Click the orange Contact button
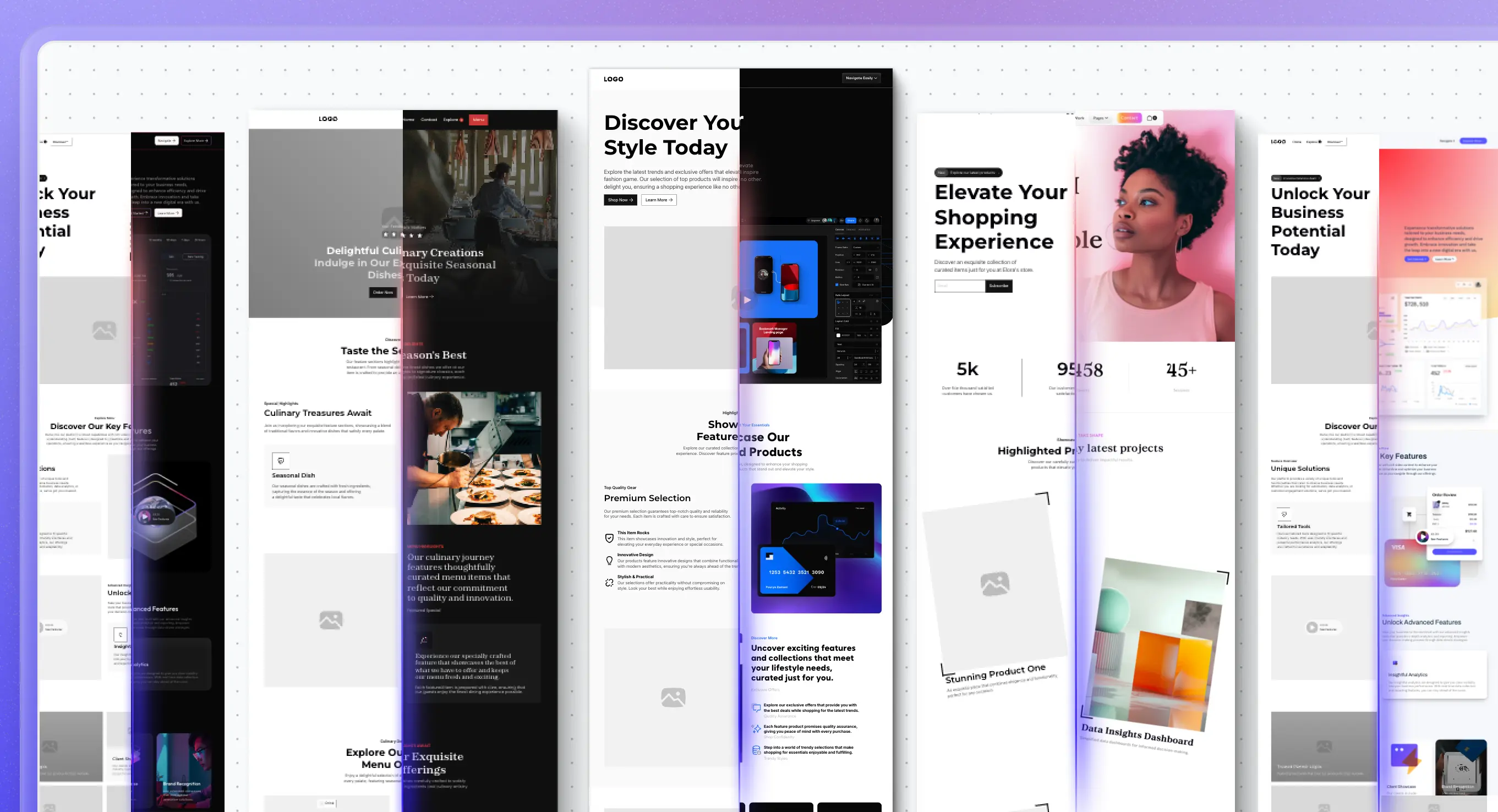The image size is (1498, 812). (1129, 118)
